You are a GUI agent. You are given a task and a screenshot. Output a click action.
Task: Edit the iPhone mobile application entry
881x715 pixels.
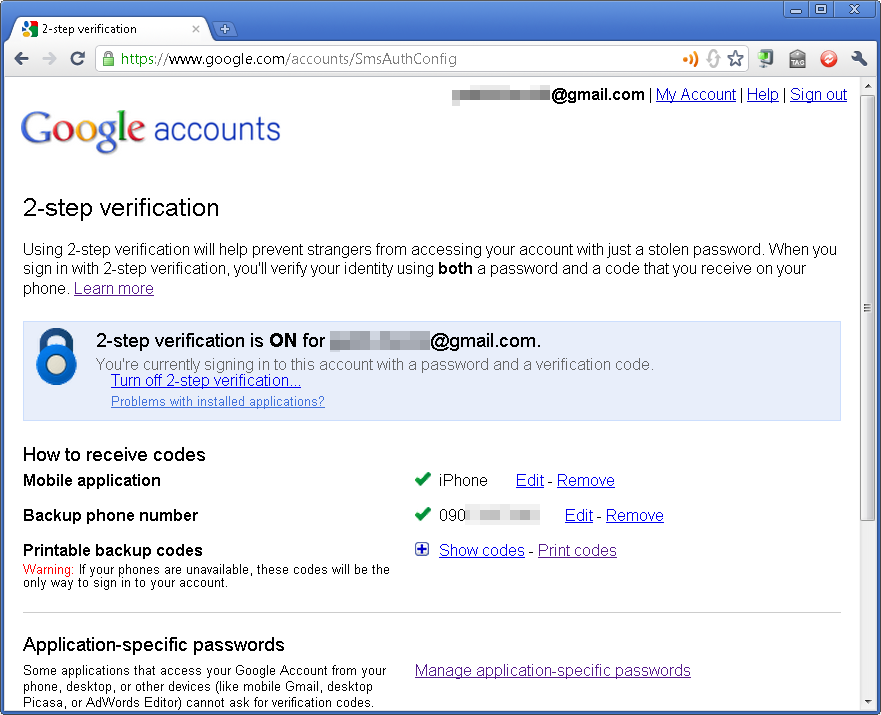click(x=530, y=480)
